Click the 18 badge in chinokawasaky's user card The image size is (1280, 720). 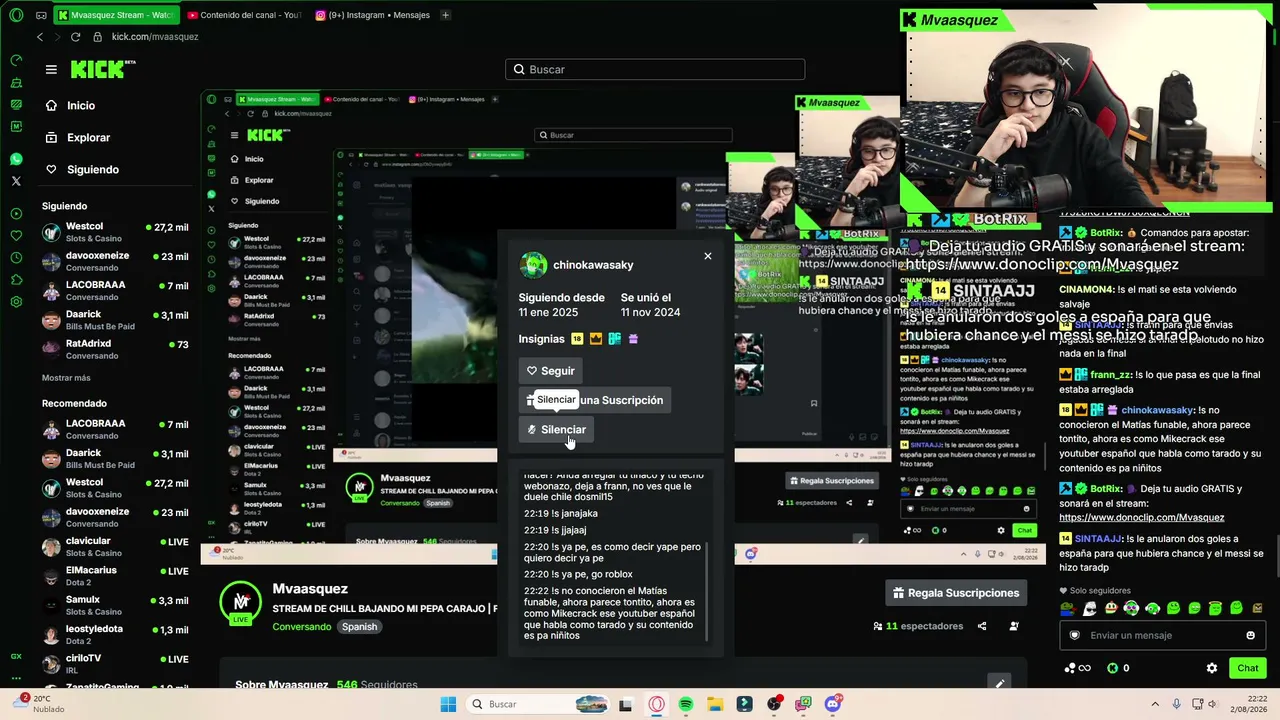coord(577,339)
